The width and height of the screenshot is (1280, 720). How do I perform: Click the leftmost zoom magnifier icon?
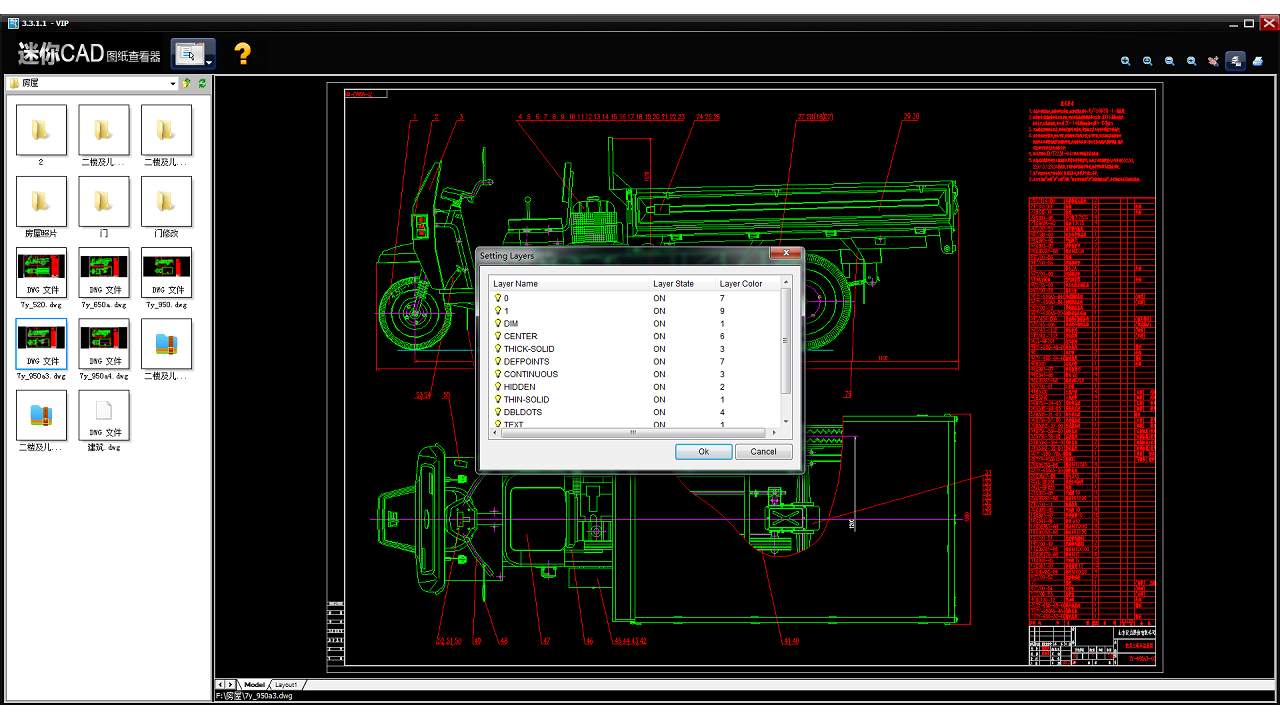[1125, 61]
